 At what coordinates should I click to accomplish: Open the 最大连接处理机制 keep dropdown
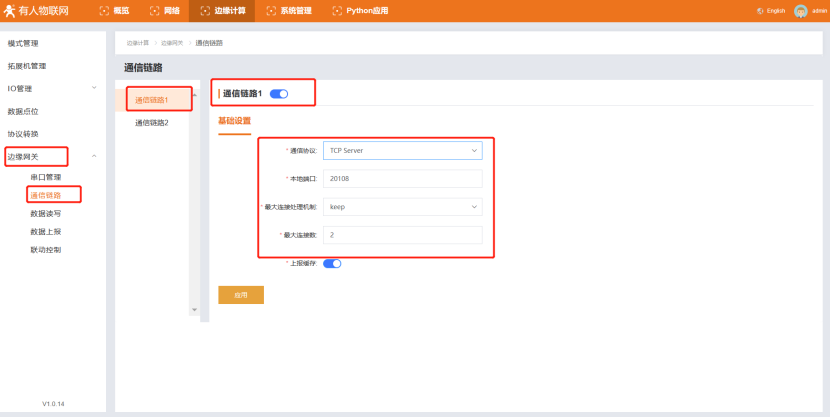tap(403, 207)
